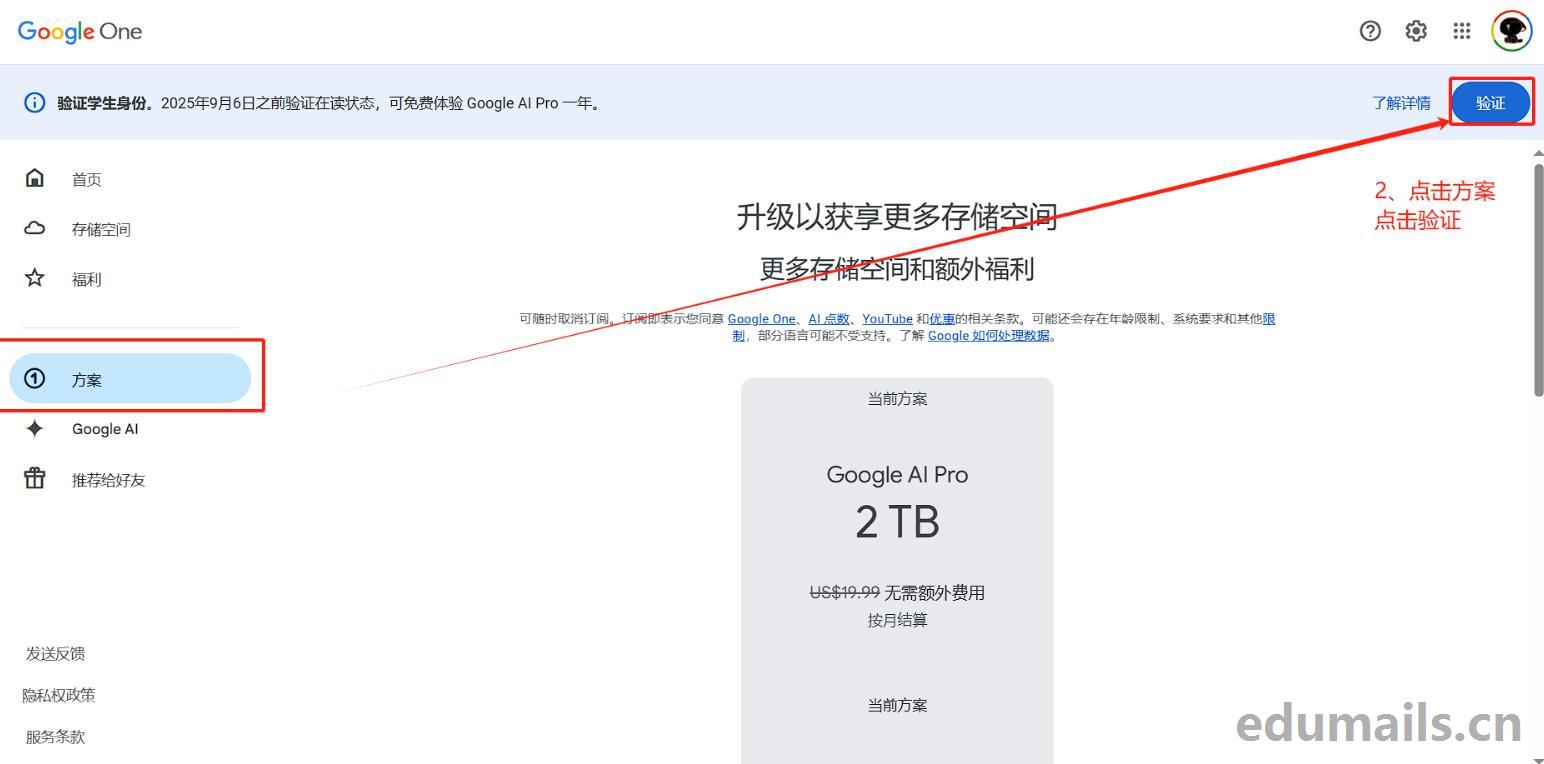
Task: Open the Help question mark icon
Action: point(1370,31)
